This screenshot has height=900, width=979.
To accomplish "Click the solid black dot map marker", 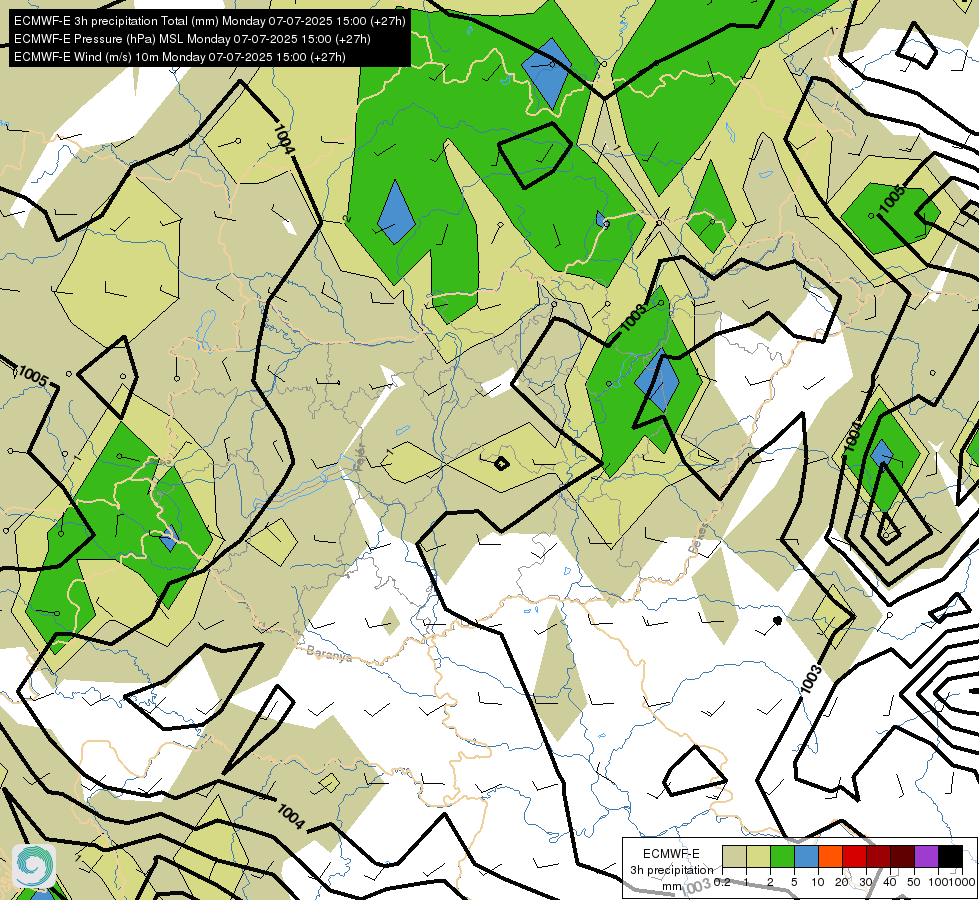I will [777, 620].
